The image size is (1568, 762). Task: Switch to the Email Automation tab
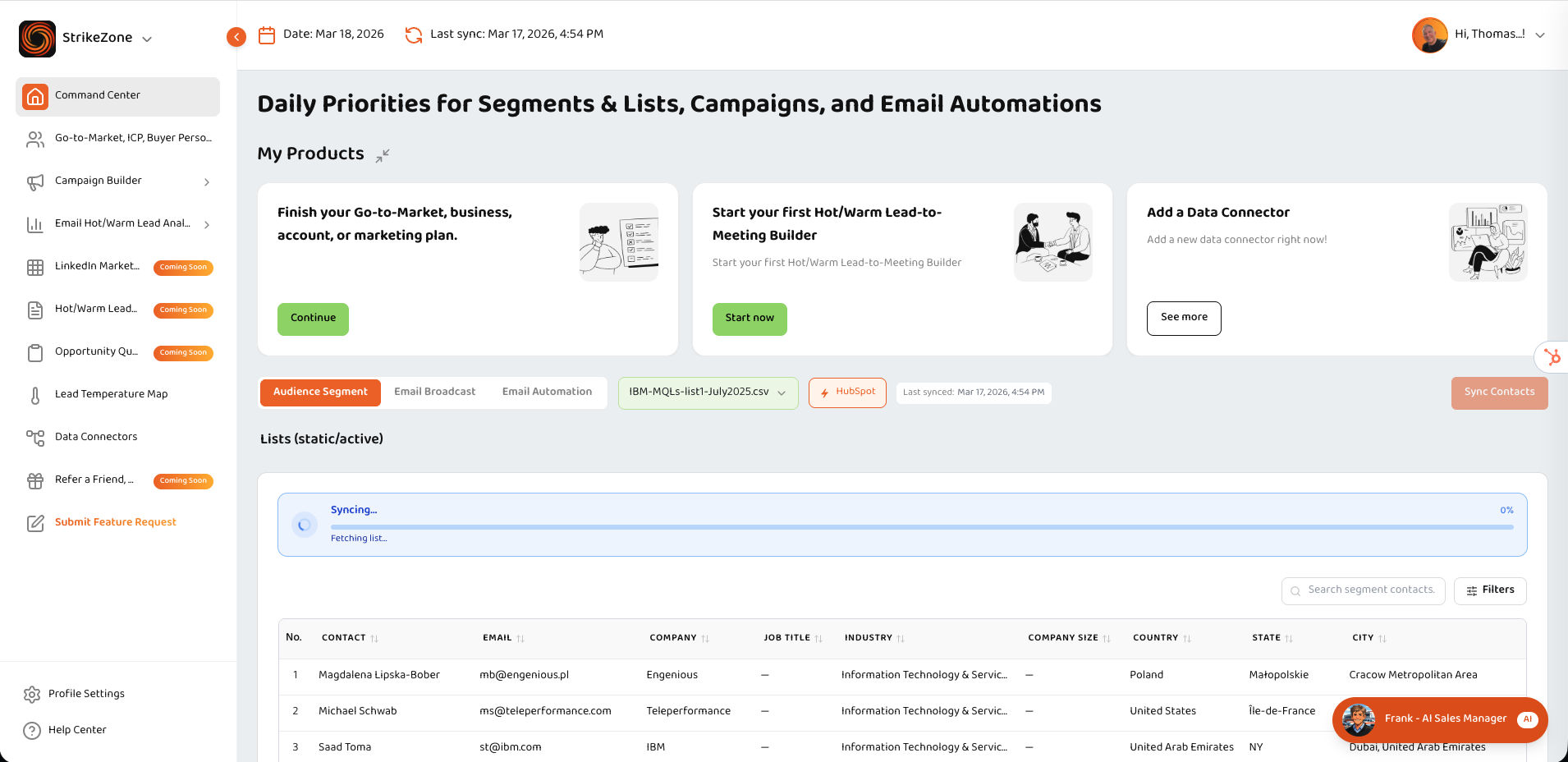pyautogui.click(x=547, y=392)
